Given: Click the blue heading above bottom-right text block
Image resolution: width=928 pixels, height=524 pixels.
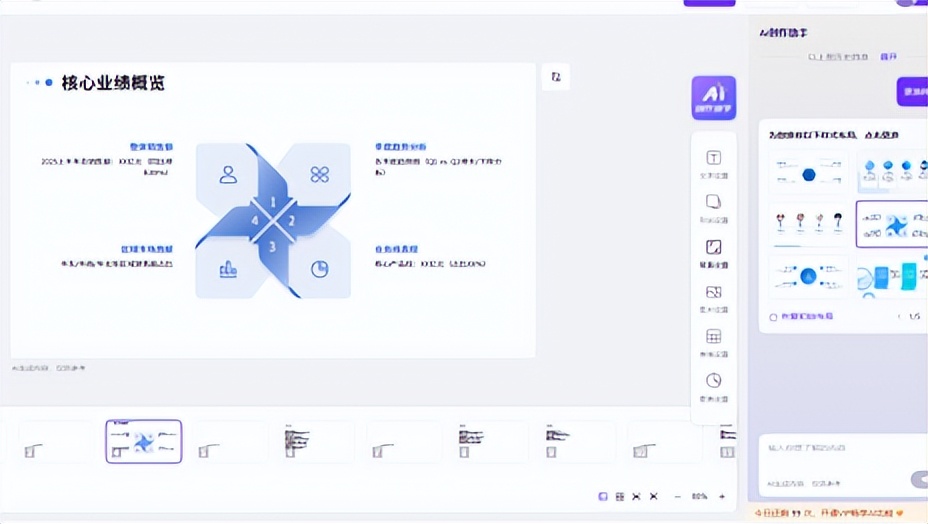Looking at the screenshot, I should tap(397, 249).
